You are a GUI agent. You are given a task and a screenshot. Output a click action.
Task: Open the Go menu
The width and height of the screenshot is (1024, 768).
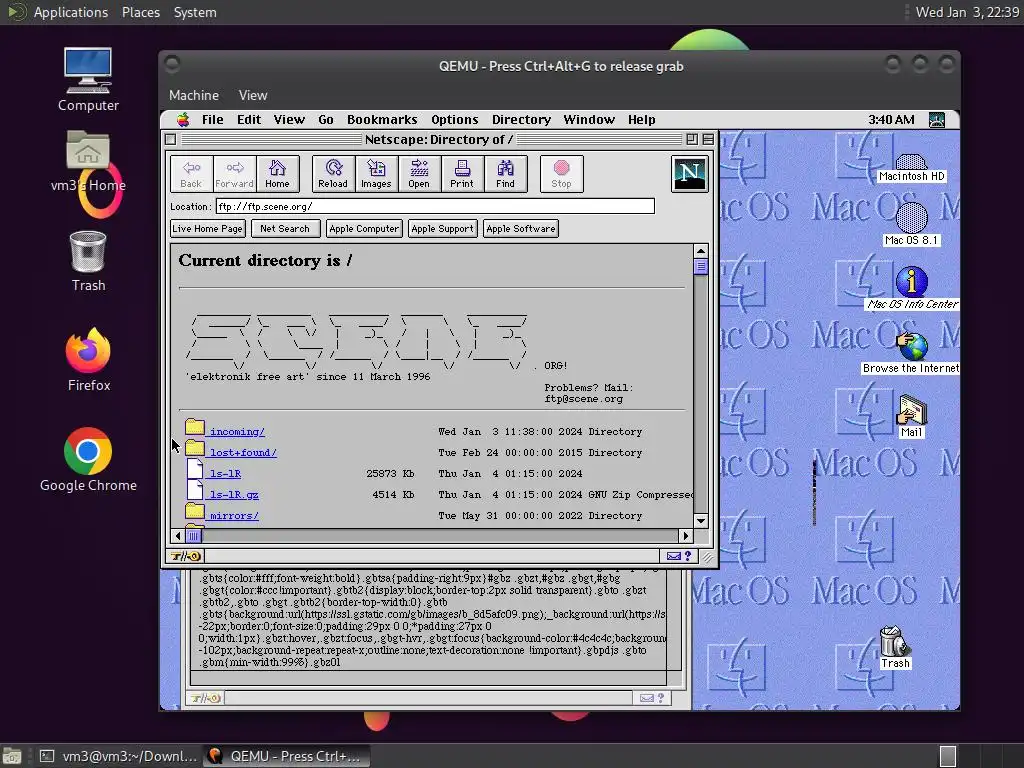click(x=326, y=120)
